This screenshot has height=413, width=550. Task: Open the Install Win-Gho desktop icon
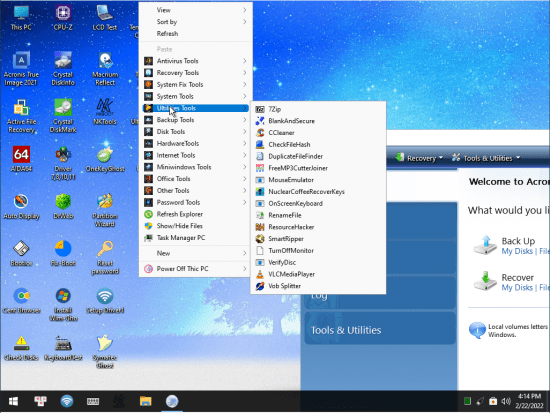click(63, 305)
